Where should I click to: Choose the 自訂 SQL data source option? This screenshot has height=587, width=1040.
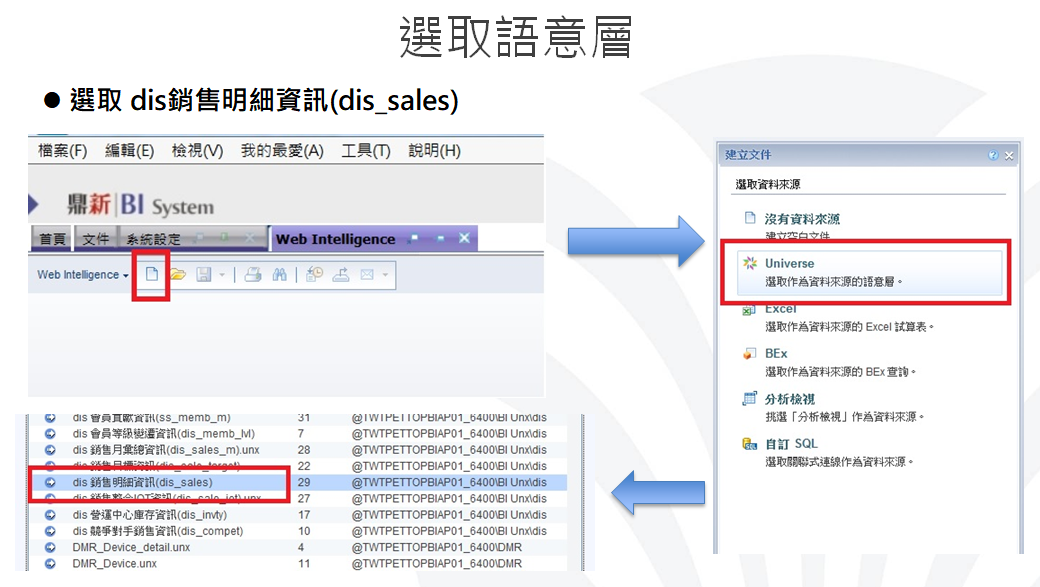click(791, 443)
